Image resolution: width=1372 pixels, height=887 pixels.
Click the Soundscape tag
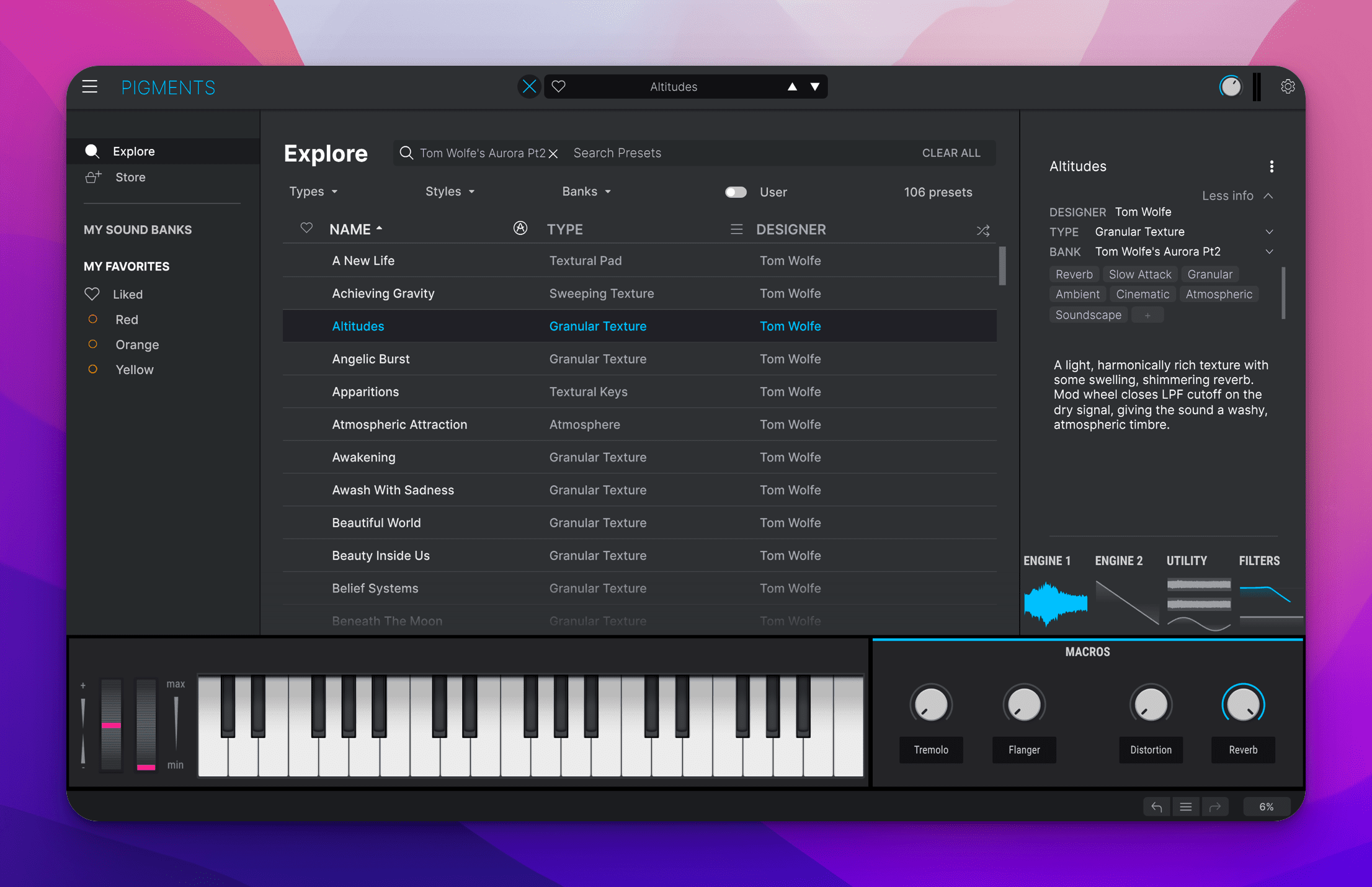pyautogui.click(x=1088, y=315)
